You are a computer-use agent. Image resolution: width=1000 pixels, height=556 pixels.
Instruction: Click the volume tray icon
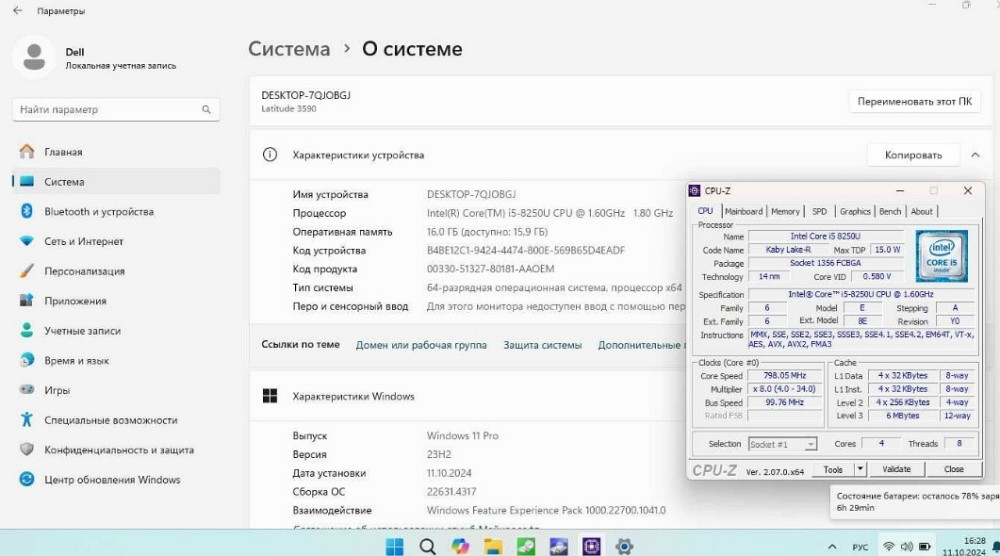coord(906,547)
